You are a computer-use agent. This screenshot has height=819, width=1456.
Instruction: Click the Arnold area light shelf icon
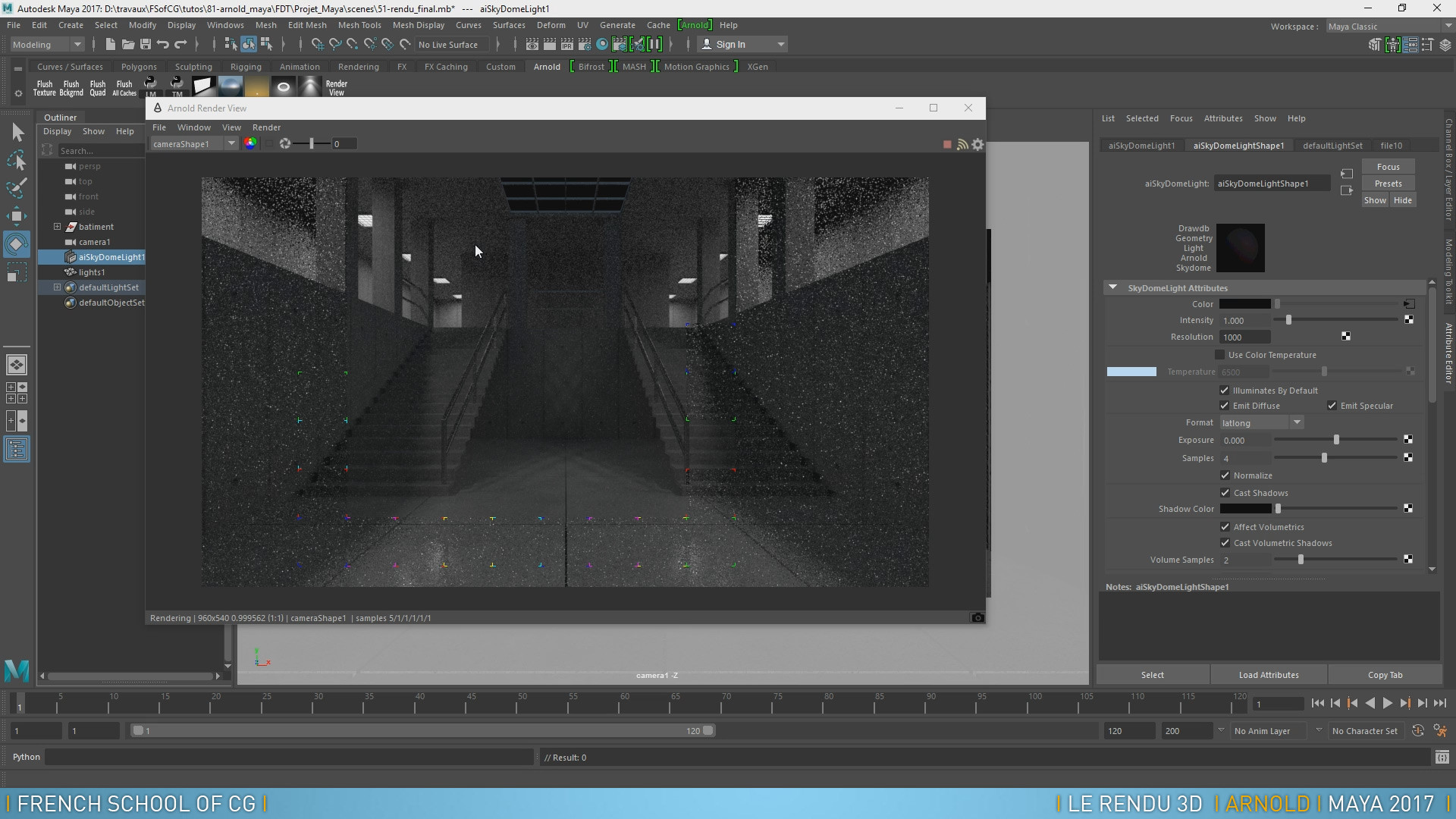point(203,86)
